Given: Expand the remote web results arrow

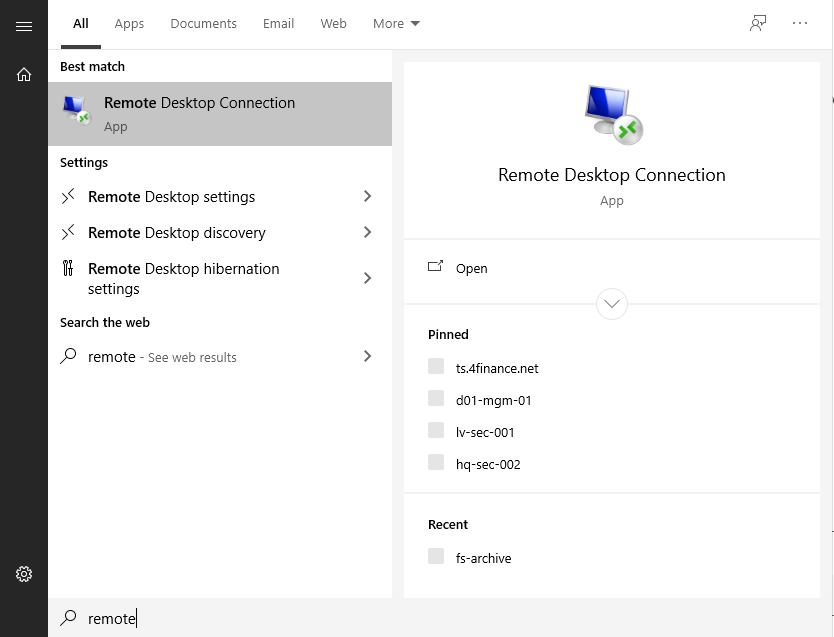Looking at the screenshot, I should 368,356.
